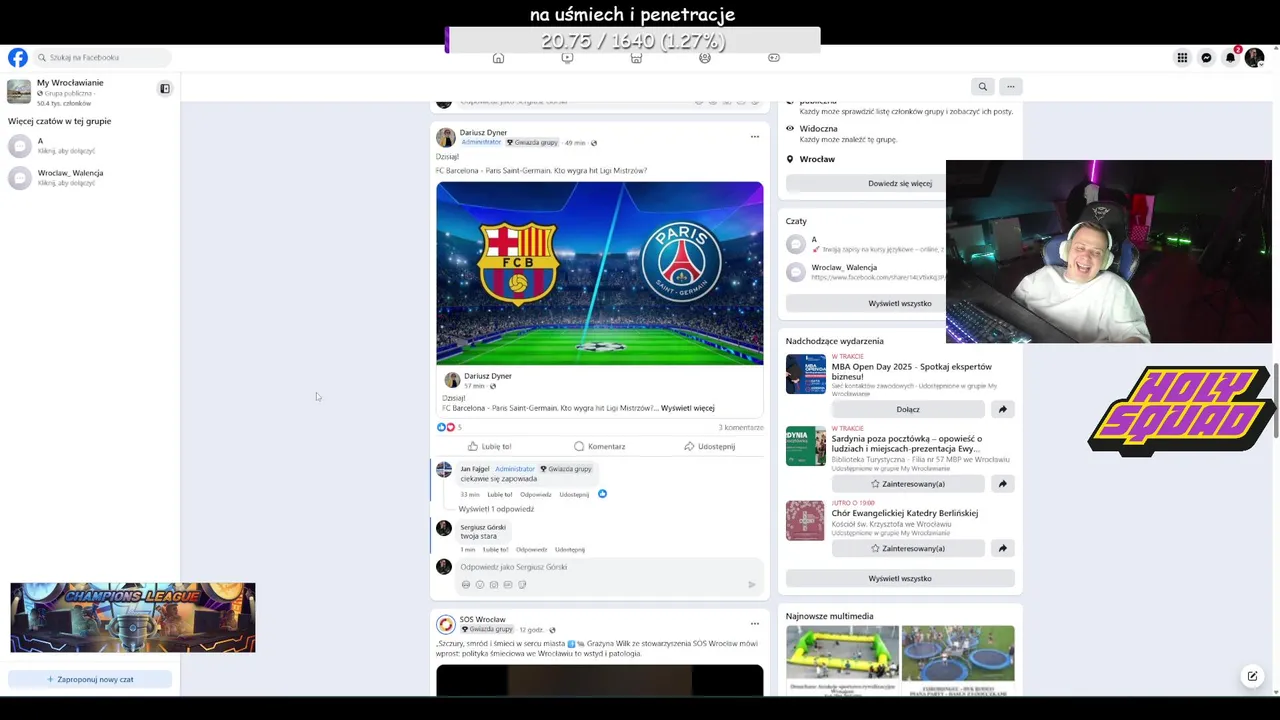Screen dimensions: 1280x720
Task: Expand post text with Wyświetl więcej
Action: tap(687, 408)
